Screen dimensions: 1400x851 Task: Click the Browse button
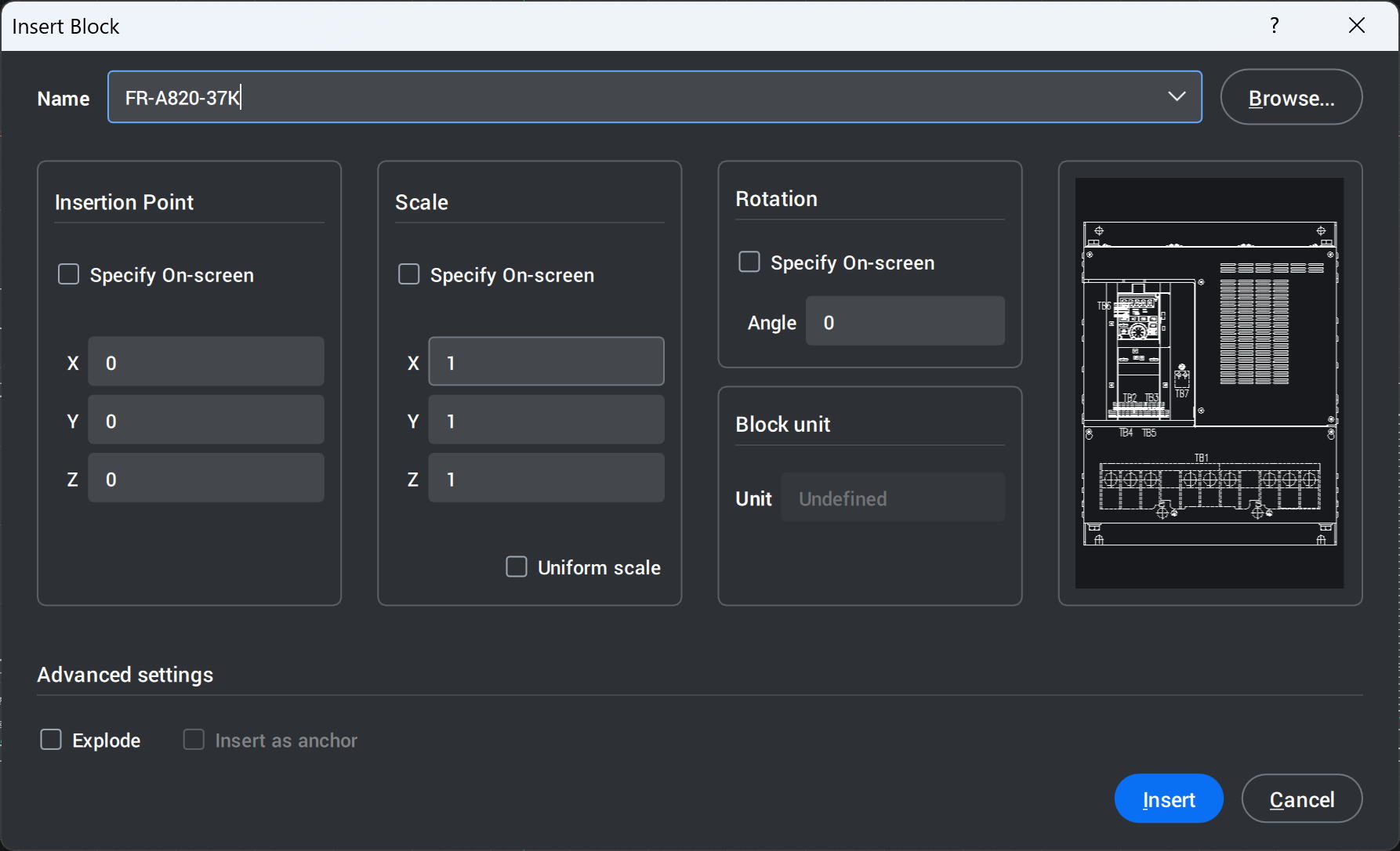[x=1290, y=97]
